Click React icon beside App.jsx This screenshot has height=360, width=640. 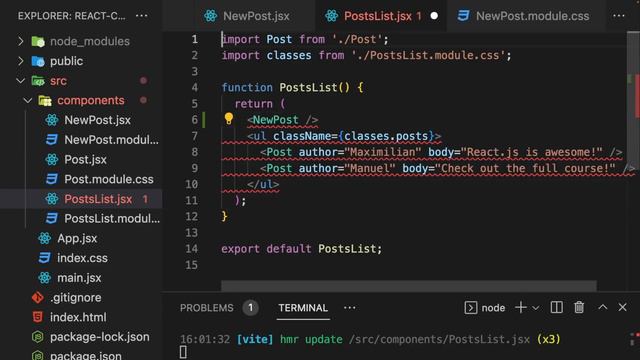pyautogui.click(x=44, y=238)
